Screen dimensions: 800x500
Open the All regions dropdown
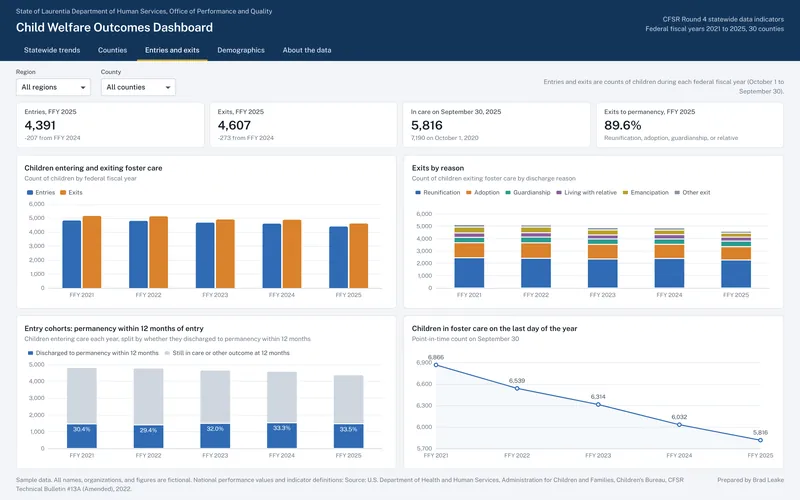pos(53,87)
